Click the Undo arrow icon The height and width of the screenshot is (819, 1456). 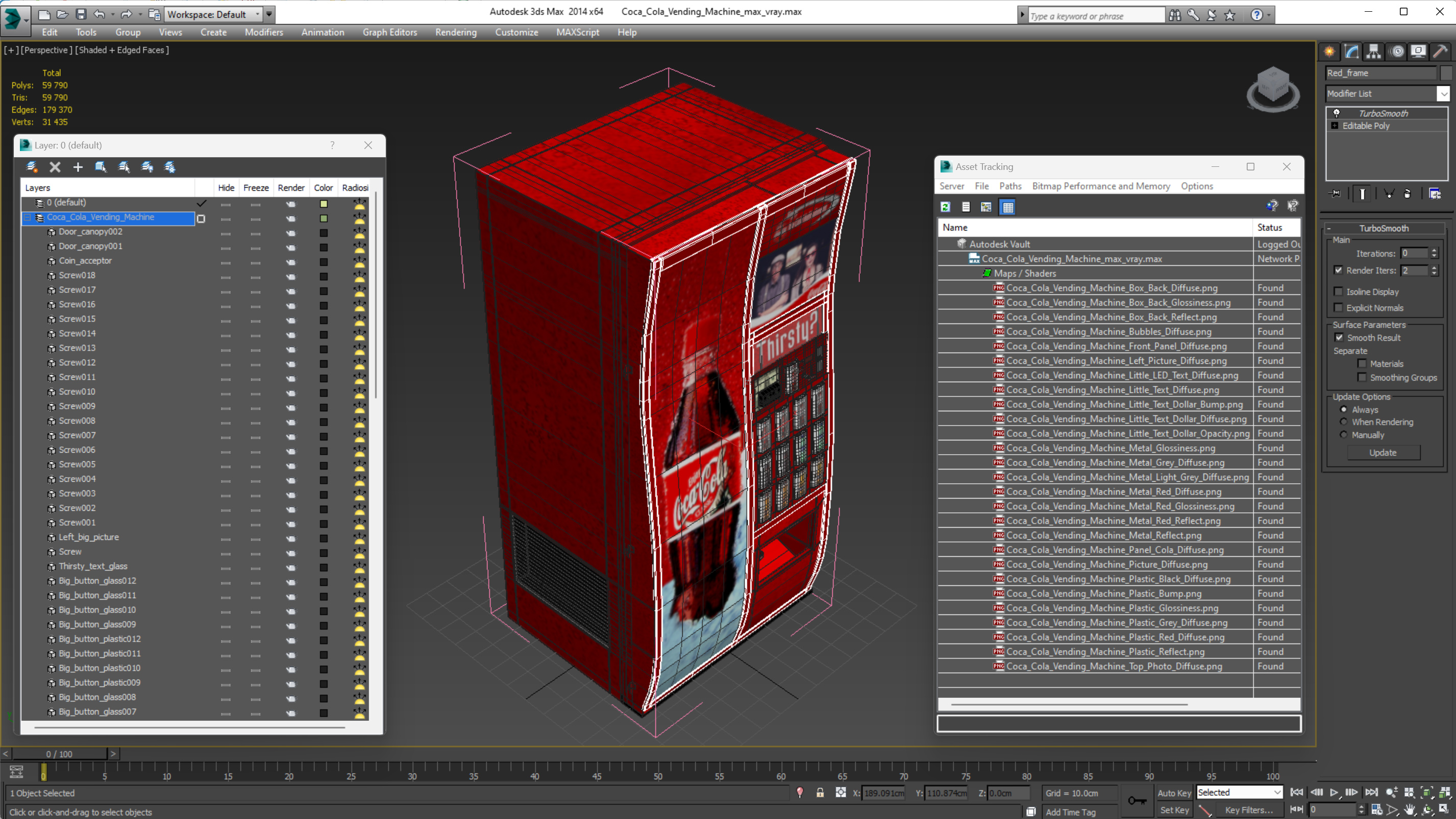[99, 14]
